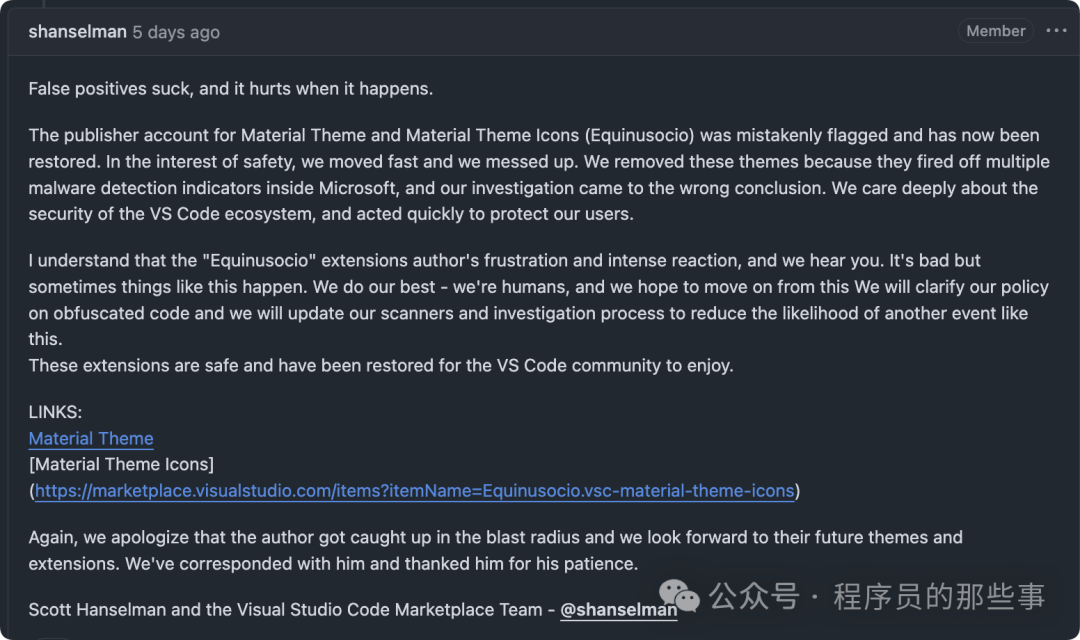Click the @shanselman mention in the signature
This screenshot has width=1080, height=640.
click(x=619, y=610)
